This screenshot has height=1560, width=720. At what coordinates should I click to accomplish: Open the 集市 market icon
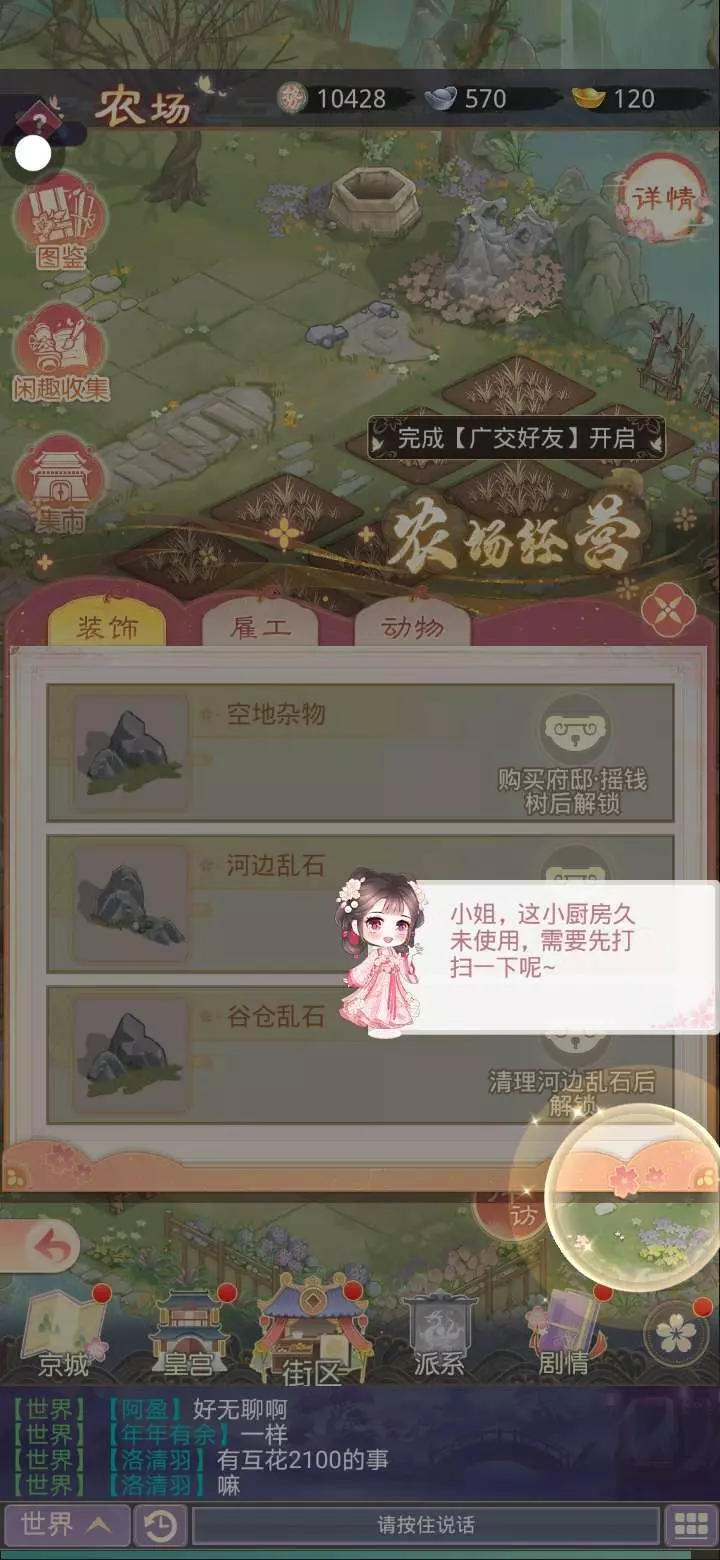60,484
